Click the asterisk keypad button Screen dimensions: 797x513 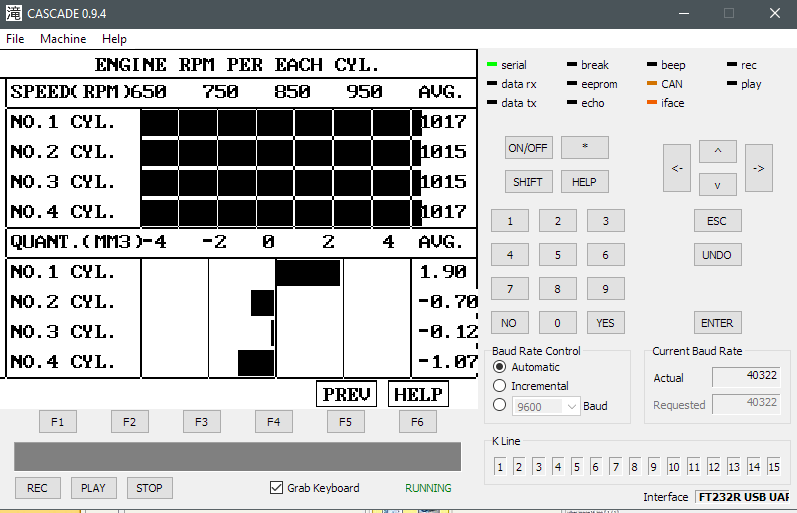point(584,147)
